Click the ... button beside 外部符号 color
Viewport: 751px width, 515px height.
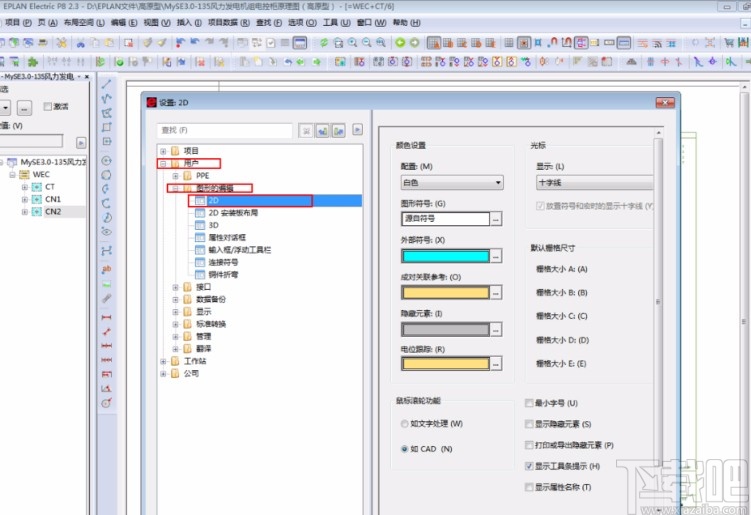point(496,256)
